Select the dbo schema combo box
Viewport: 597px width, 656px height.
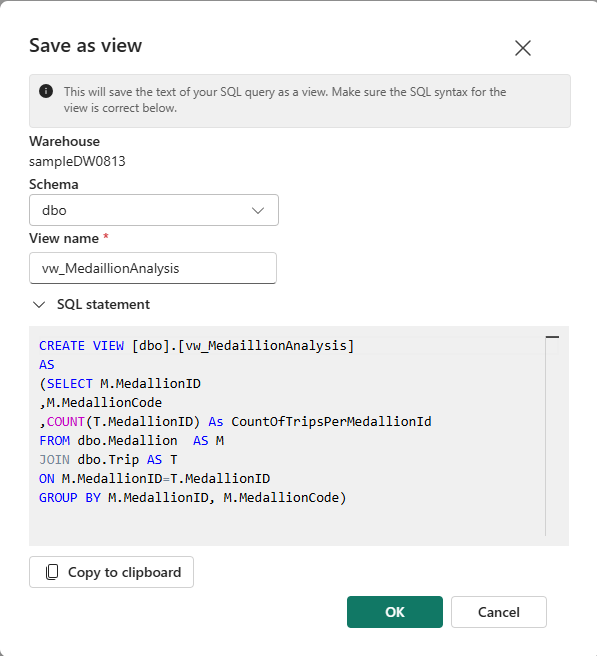tap(154, 210)
